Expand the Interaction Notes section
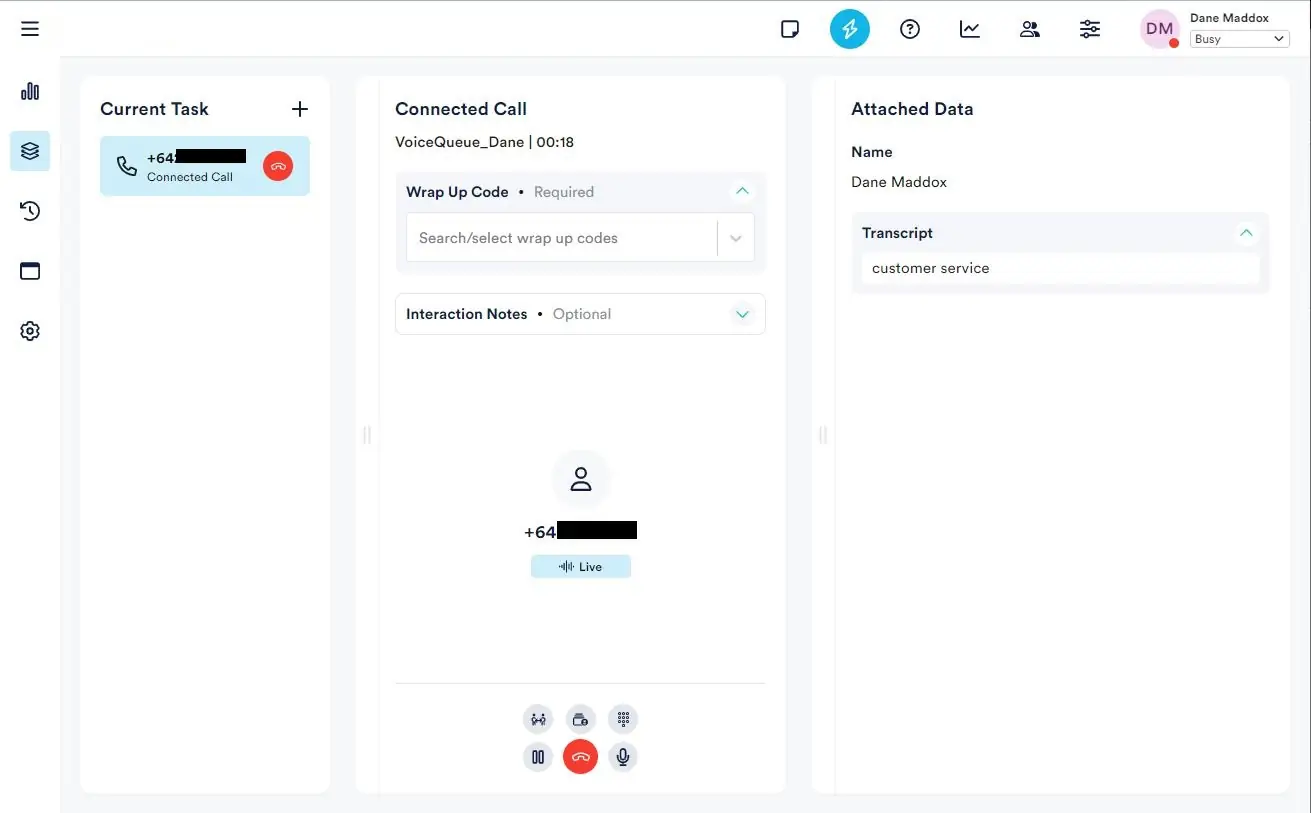 742,314
